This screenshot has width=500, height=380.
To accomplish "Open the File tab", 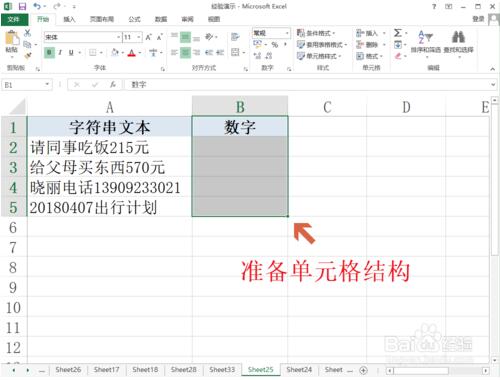I will click(x=14, y=19).
